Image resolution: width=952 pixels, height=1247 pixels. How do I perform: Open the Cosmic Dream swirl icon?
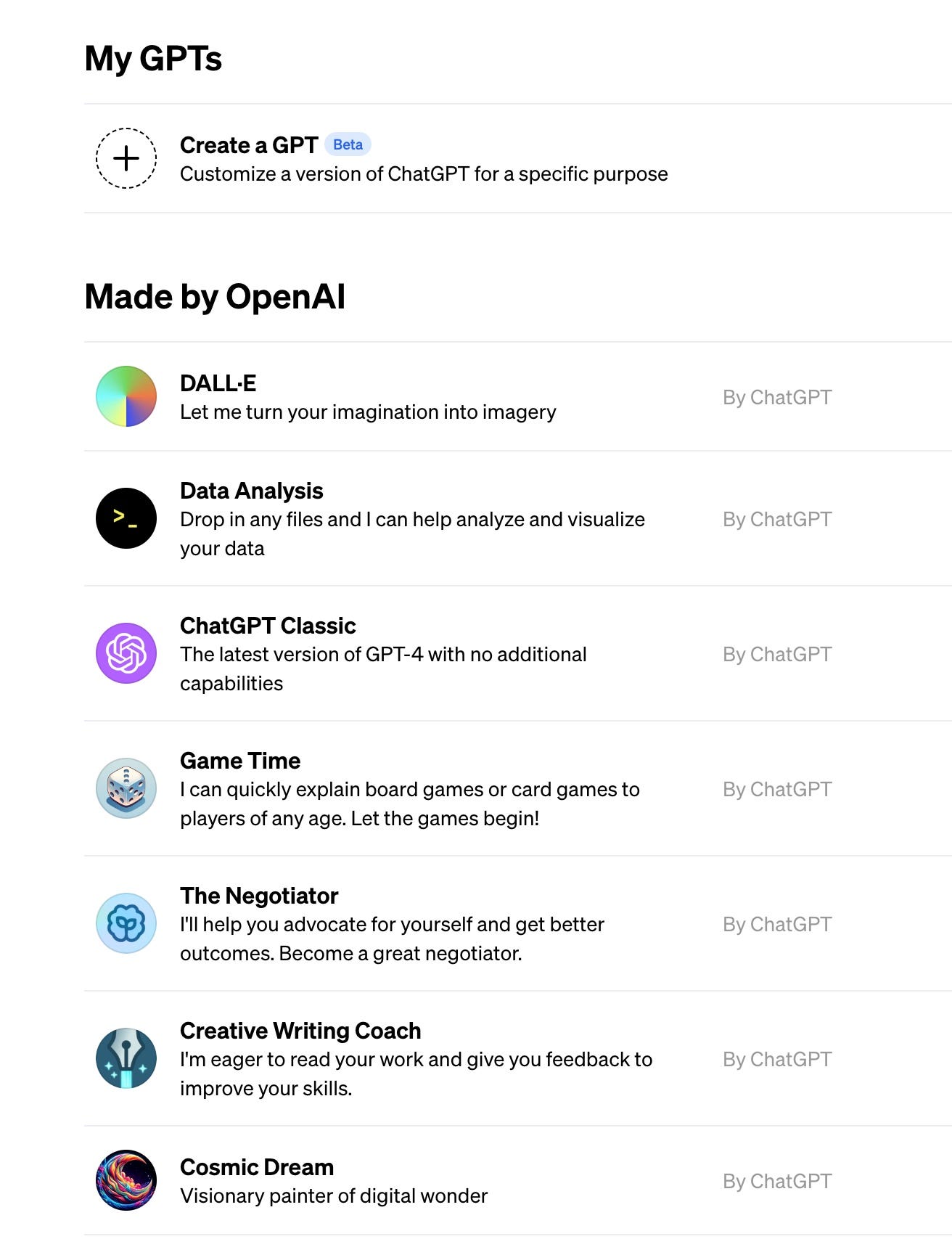(x=125, y=1181)
